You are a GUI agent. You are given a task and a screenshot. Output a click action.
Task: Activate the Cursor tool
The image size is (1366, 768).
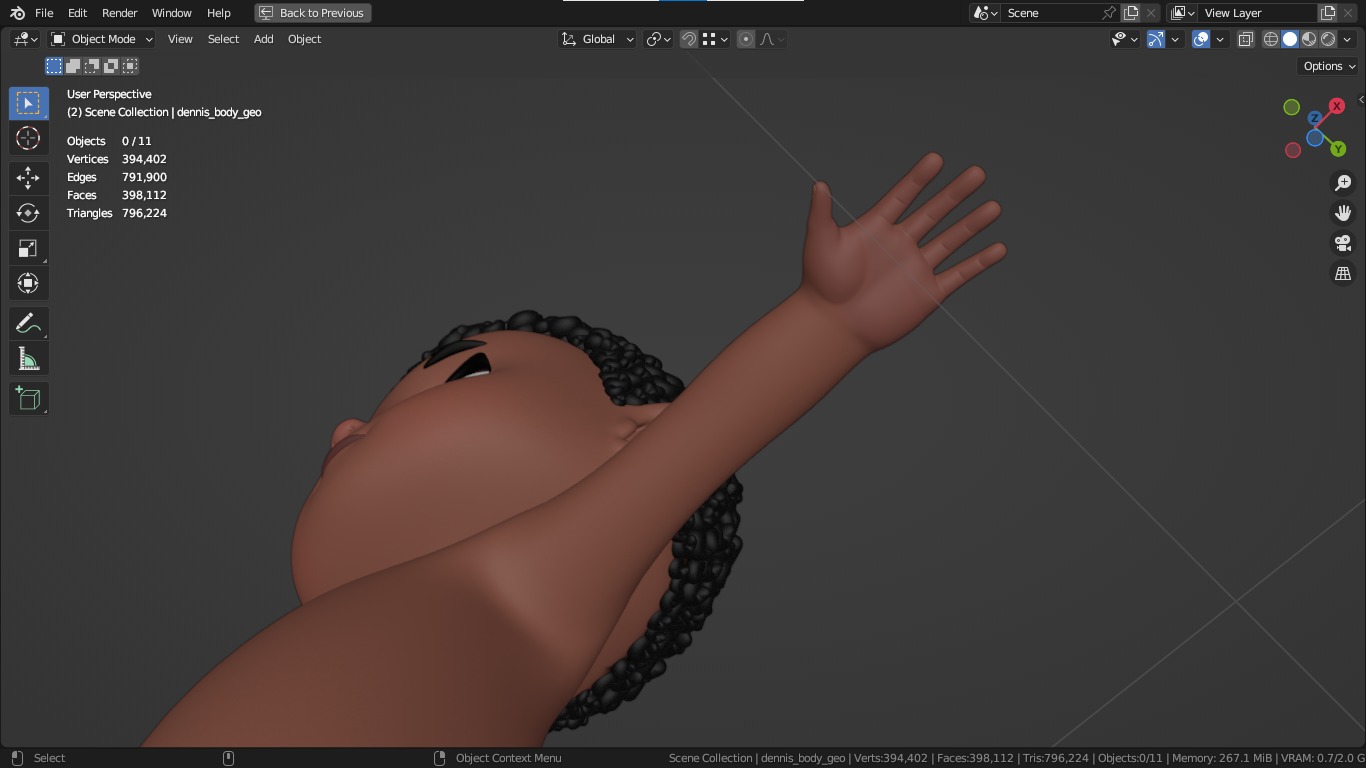coord(28,138)
